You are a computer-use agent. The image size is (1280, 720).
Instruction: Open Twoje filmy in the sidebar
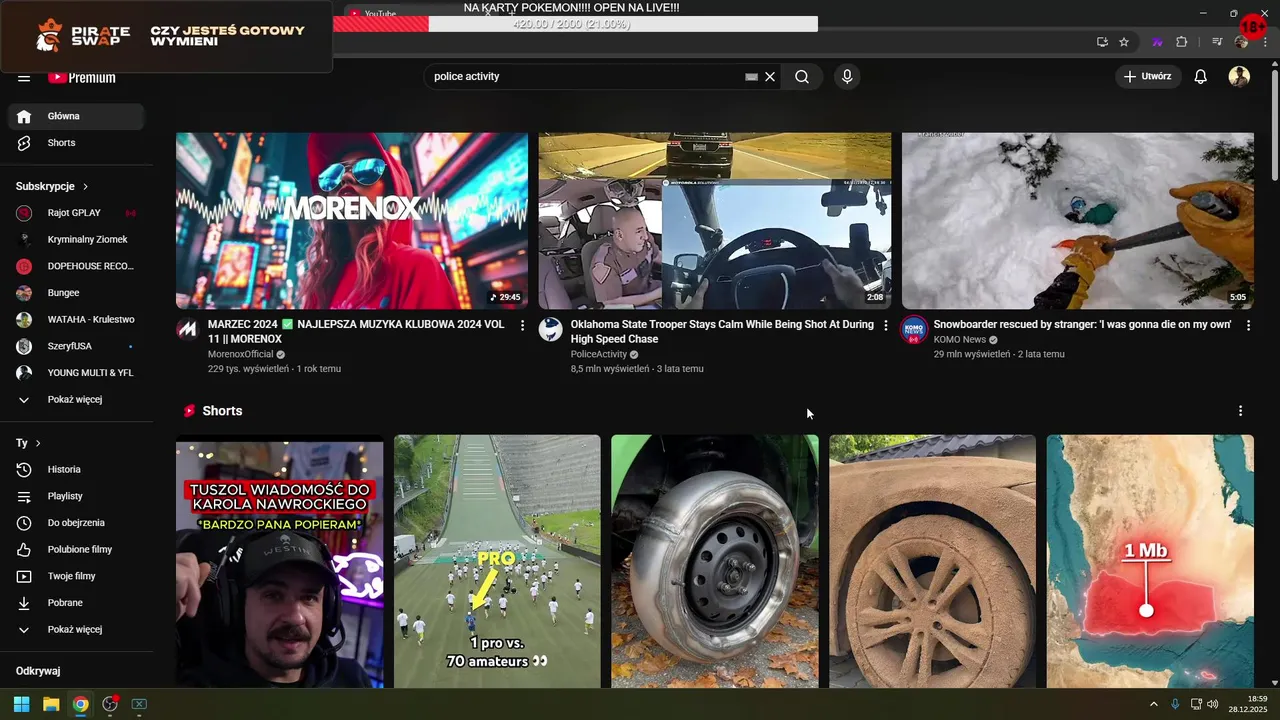click(76, 576)
